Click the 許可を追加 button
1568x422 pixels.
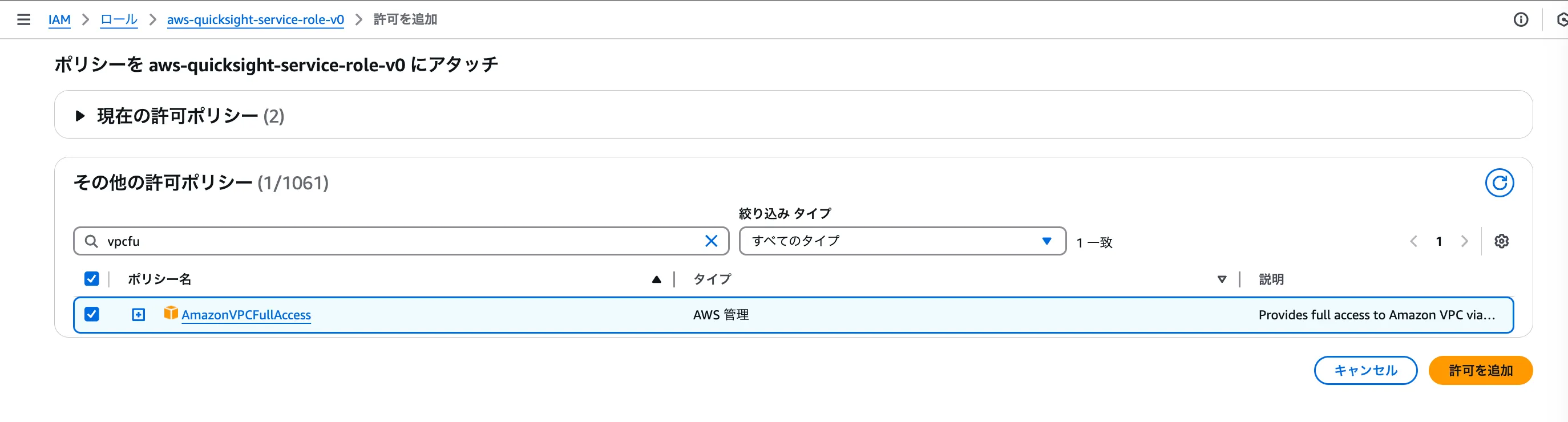(x=1480, y=370)
